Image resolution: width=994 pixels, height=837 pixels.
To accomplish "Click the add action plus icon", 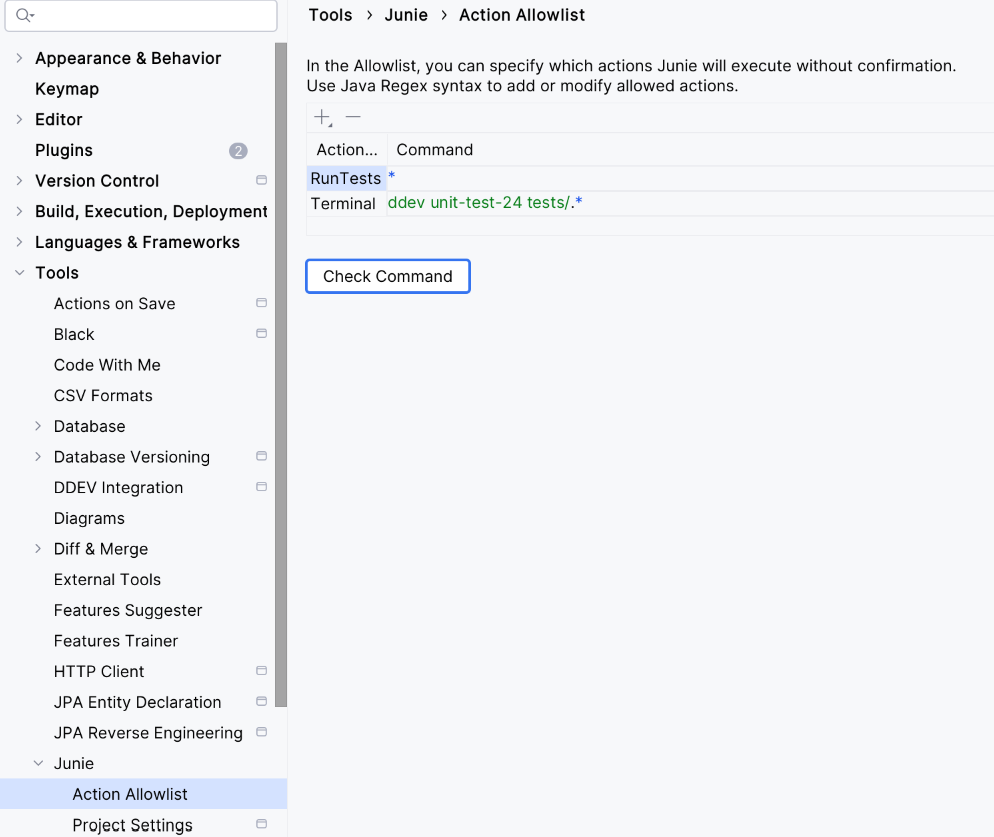I will click(322, 117).
